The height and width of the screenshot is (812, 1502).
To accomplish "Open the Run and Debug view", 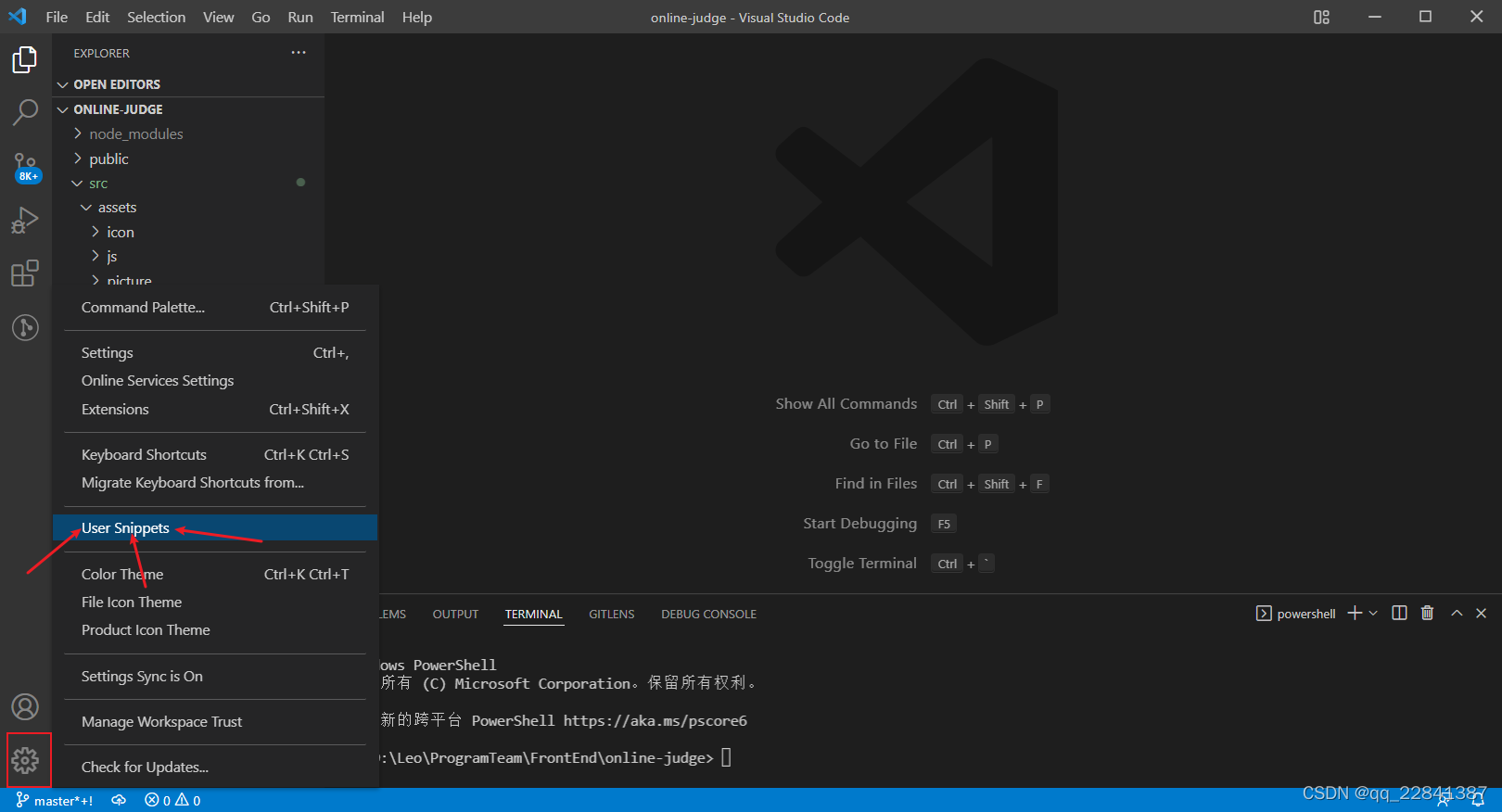I will click(x=25, y=221).
